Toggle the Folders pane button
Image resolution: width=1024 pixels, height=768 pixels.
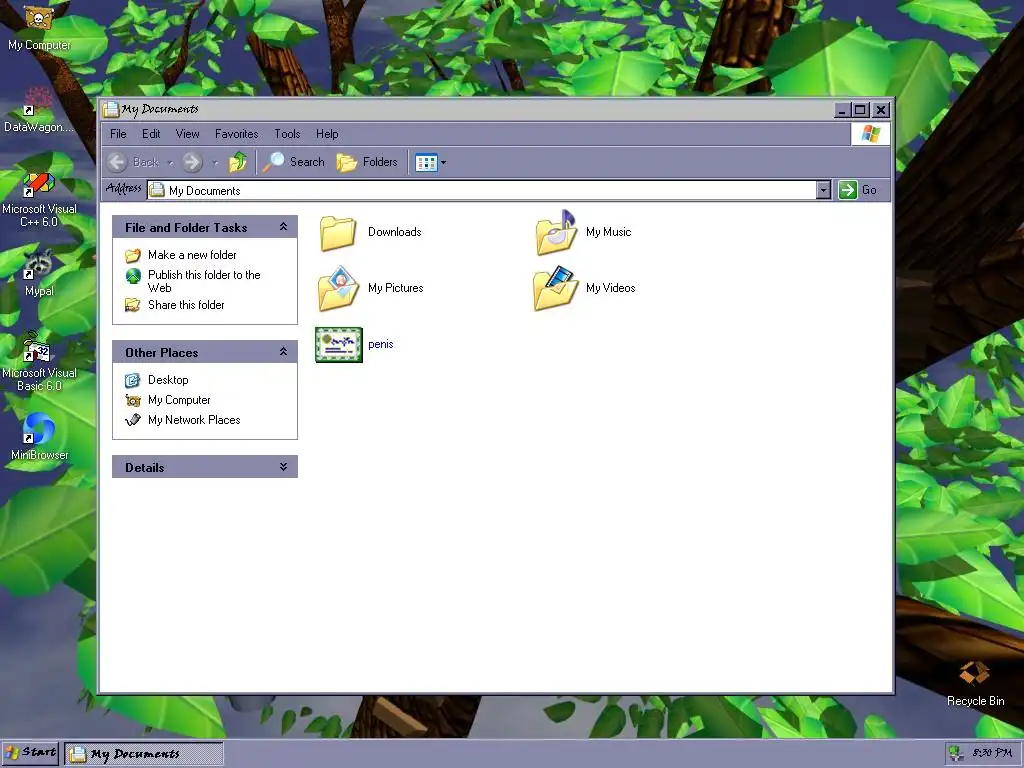click(367, 162)
